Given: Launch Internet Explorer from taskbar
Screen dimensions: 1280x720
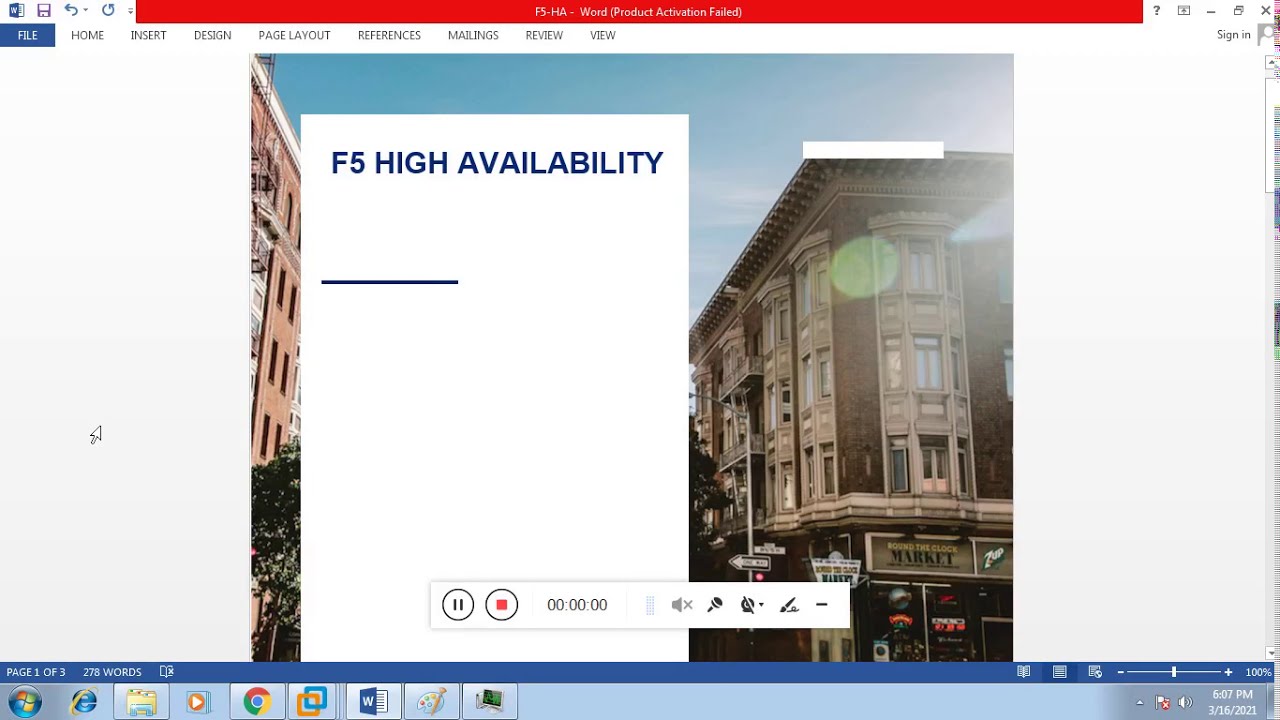Looking at the screenshot, I should click(84, 702).
